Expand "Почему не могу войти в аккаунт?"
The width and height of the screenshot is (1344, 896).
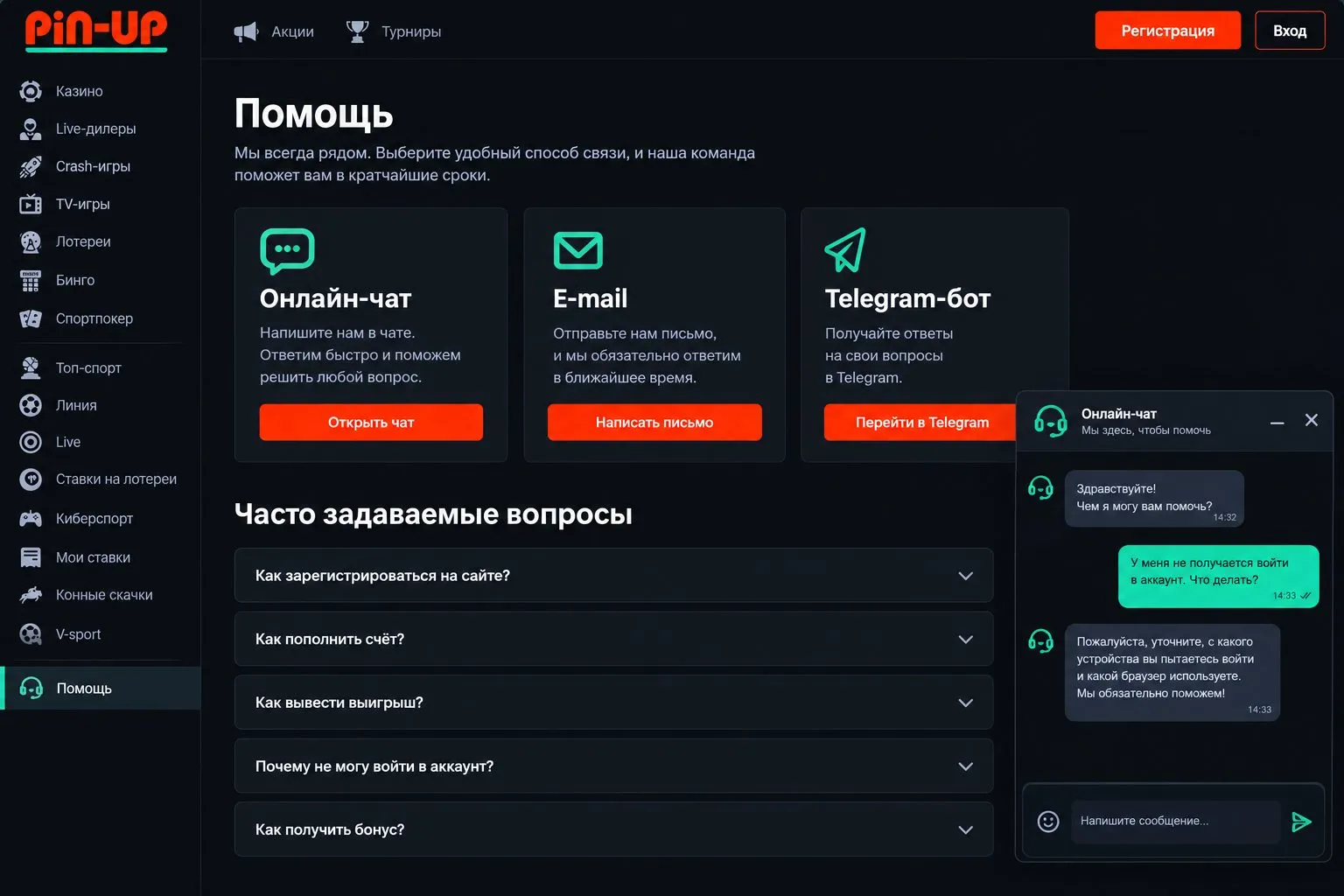click(x=613, y=766)
